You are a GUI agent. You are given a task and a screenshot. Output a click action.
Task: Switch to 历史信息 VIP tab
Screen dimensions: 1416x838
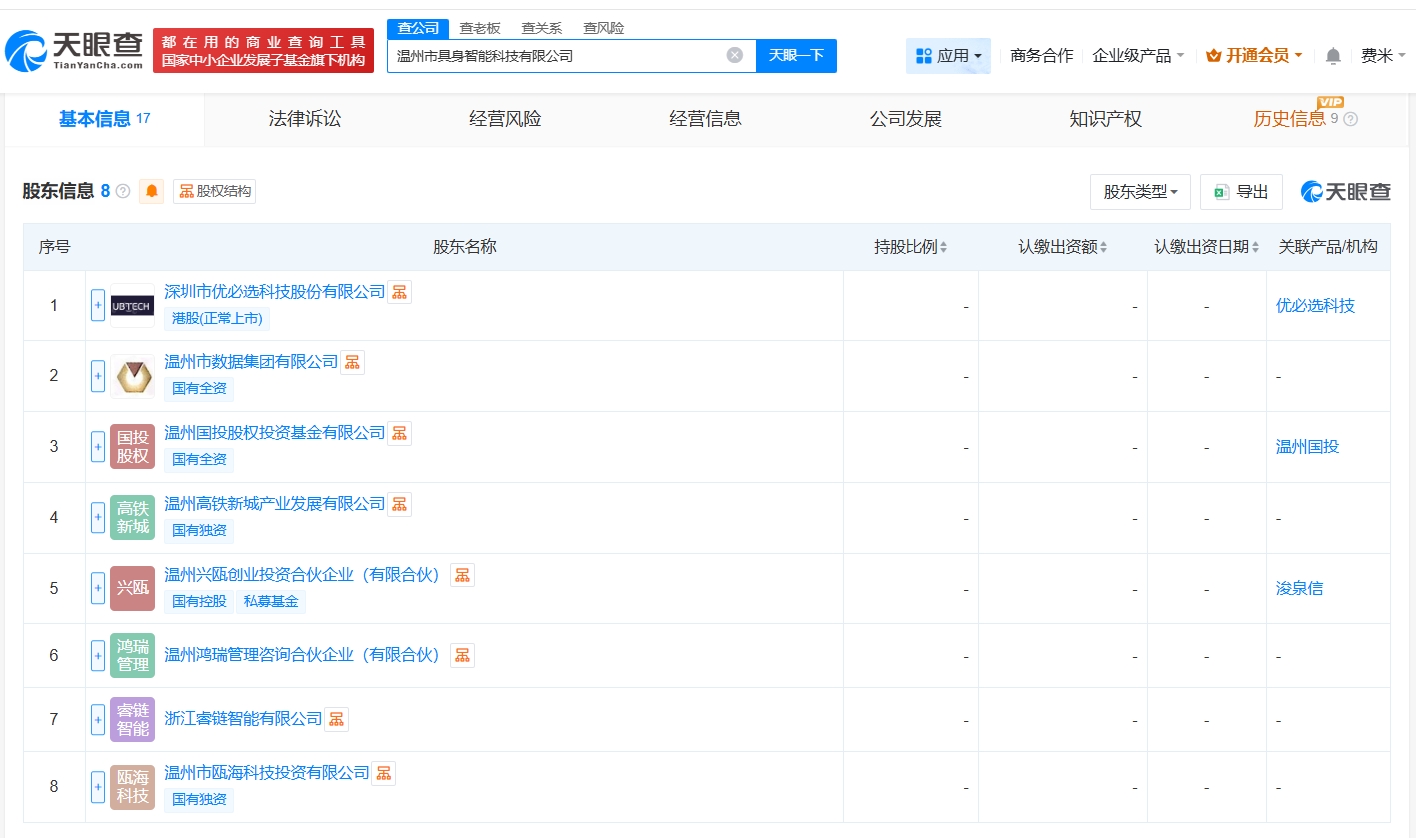tap(1305, 120)
